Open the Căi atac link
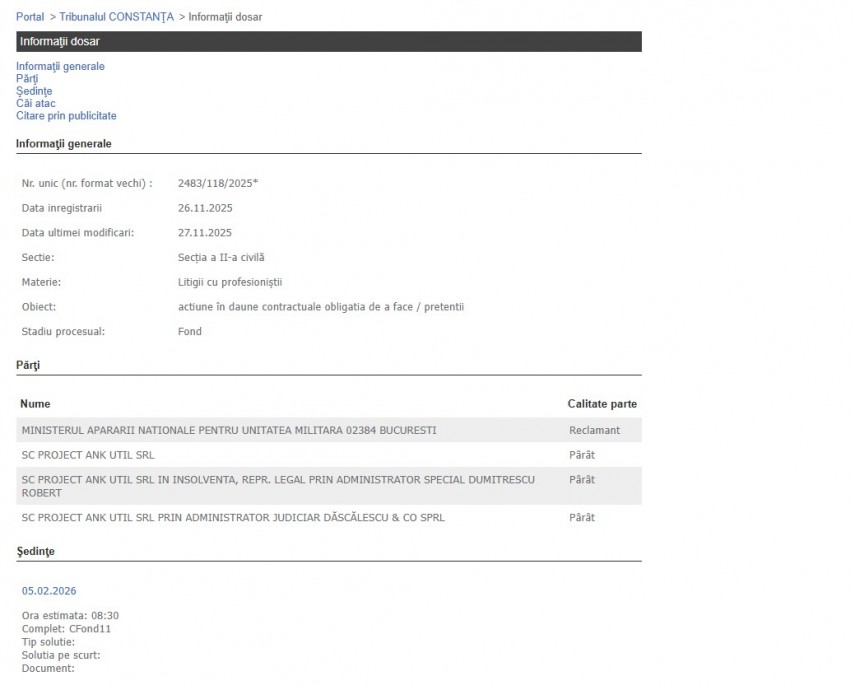 [x=35, y=103]
